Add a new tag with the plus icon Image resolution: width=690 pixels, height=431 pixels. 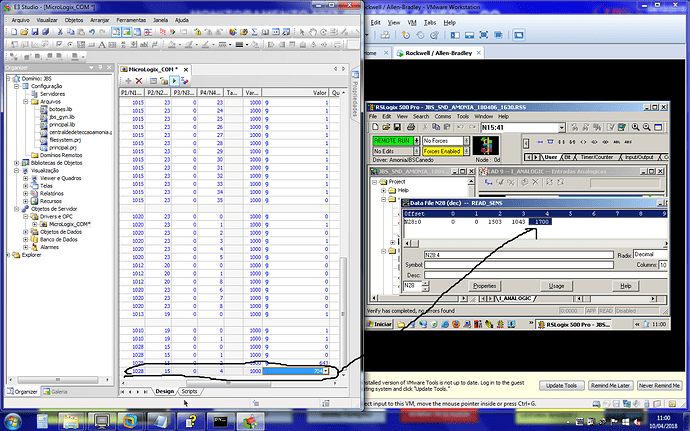pos(128,81)
